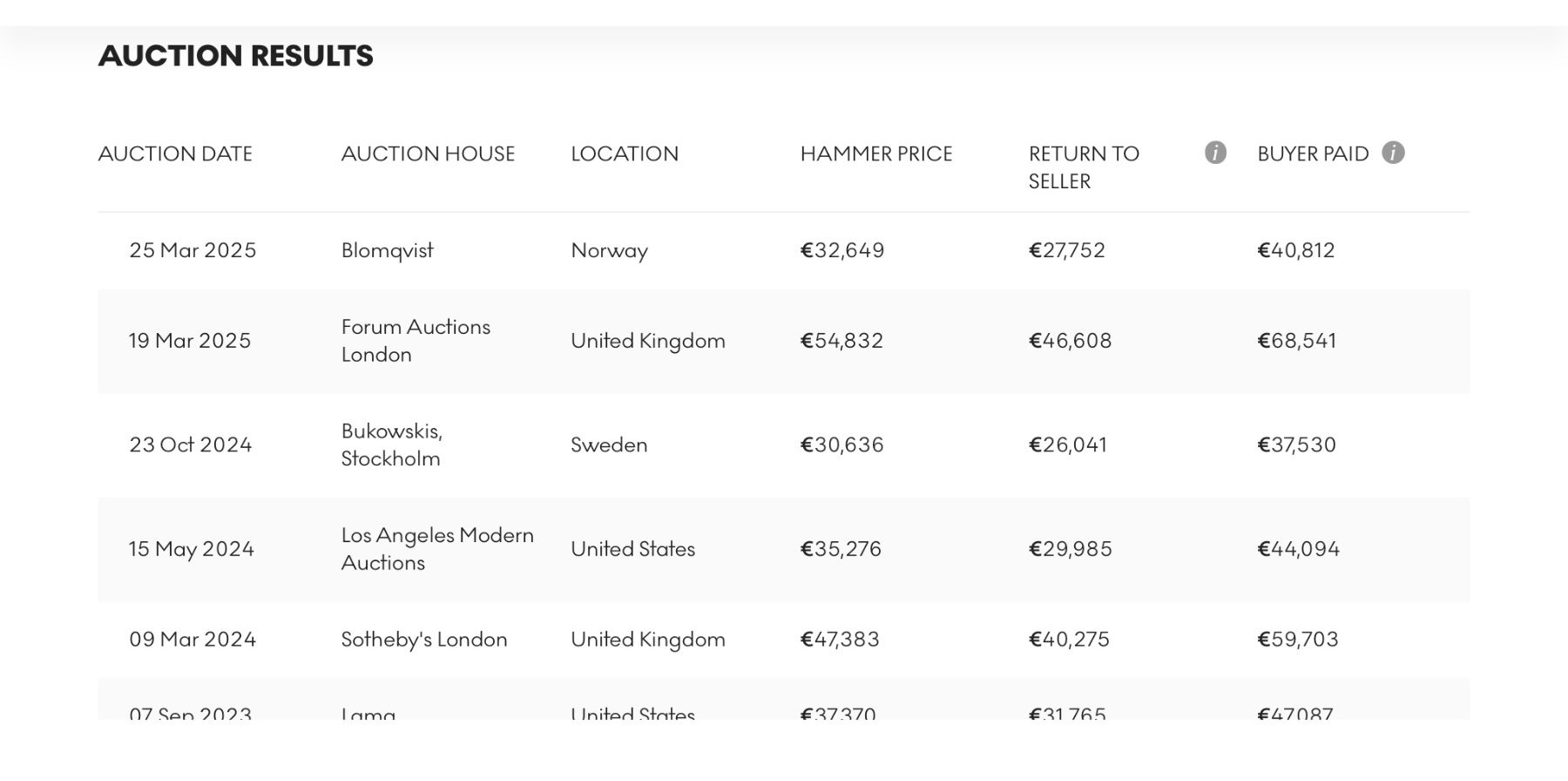This screenshot has width=1568, height=781.
Task: Click the €54,832 hammer price value
Action: tap(841, 341)
